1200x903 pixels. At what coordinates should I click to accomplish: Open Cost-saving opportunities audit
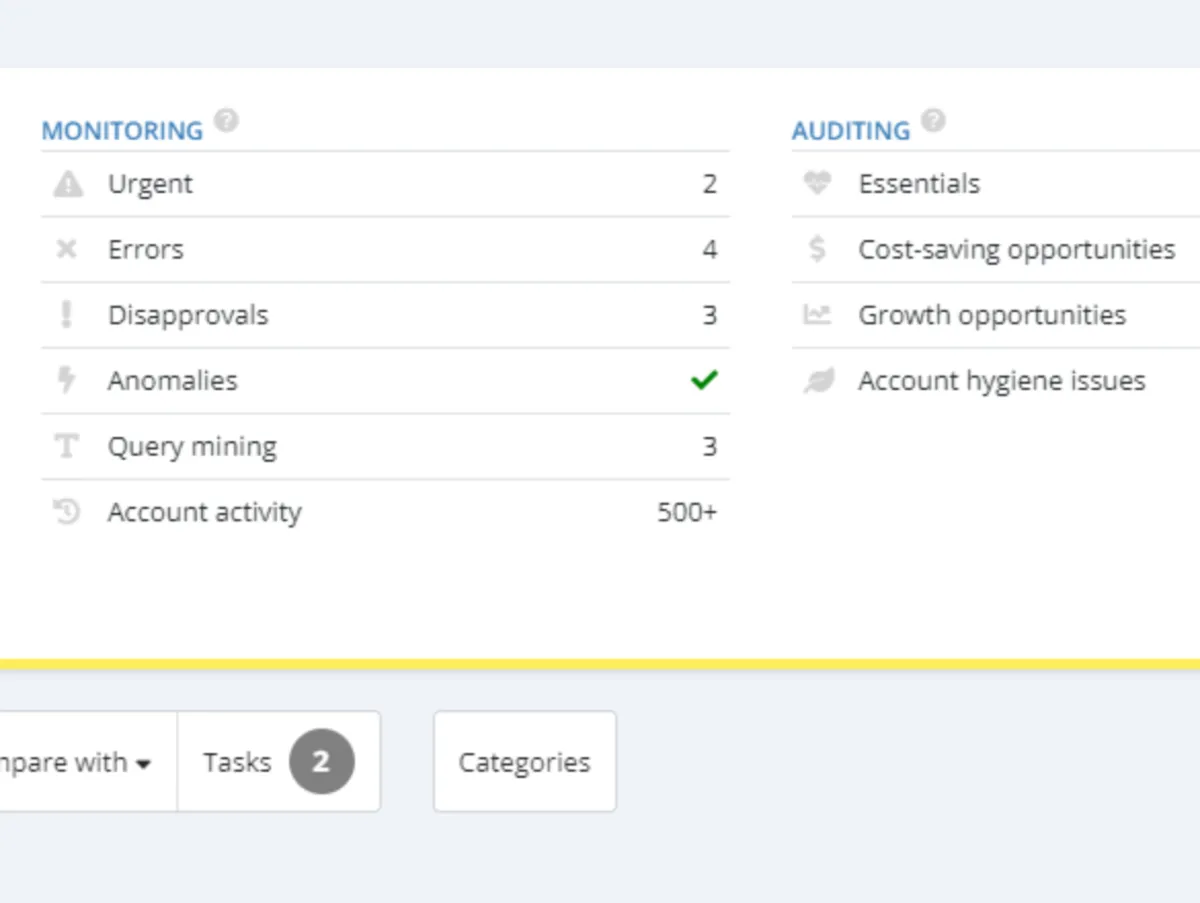[x=996, y=249]
